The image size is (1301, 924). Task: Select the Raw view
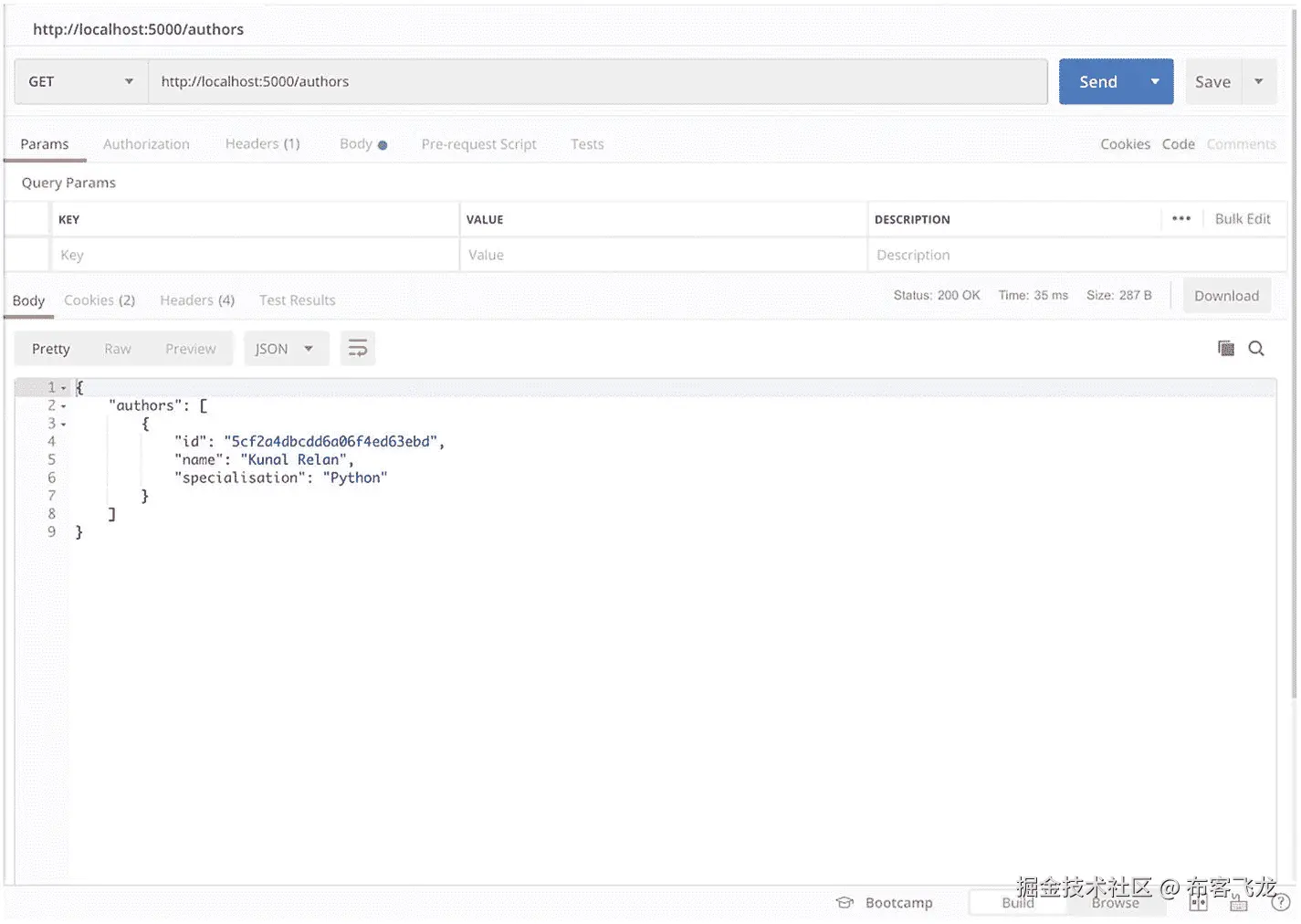[118, 349]
